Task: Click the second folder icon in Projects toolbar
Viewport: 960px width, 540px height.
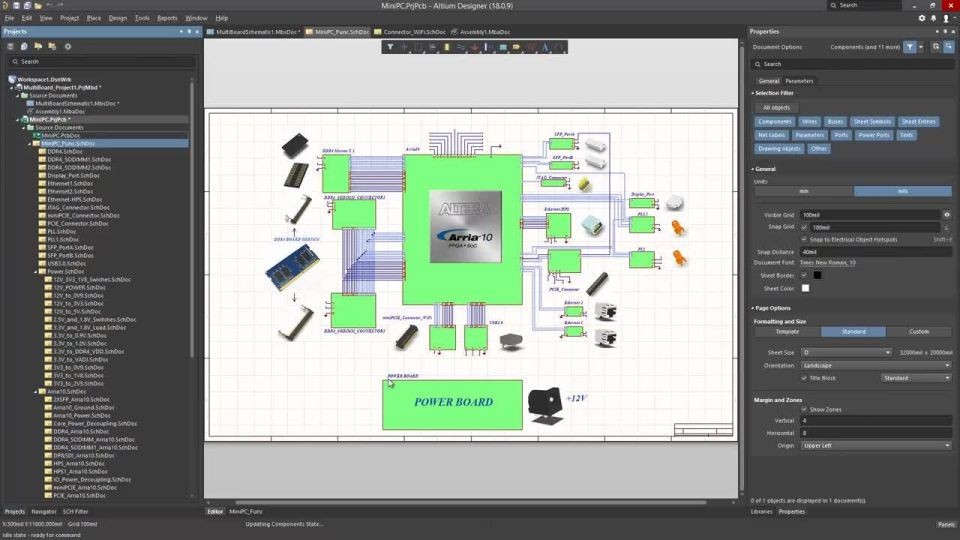Action: pos(52,47)
